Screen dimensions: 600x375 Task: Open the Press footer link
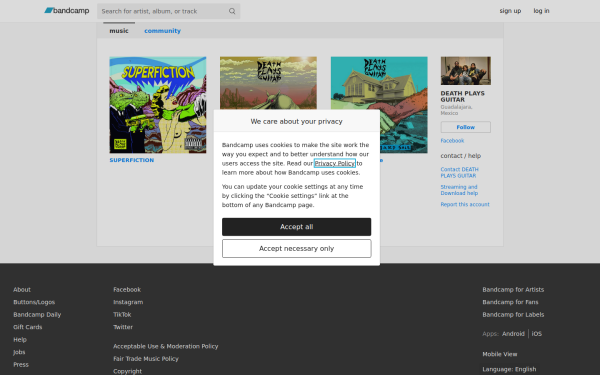[21, 364]
